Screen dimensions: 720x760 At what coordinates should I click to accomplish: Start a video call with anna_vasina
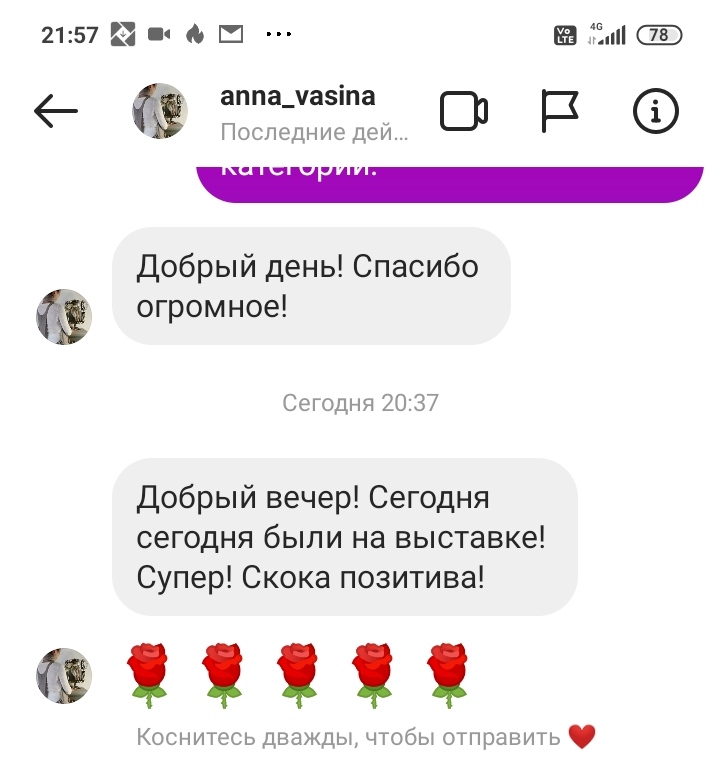pyautogui.click(x=464, y=111)
